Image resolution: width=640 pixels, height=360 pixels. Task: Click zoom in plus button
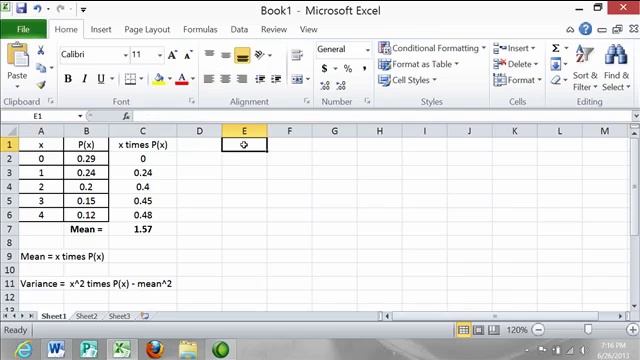coord(632,330)
